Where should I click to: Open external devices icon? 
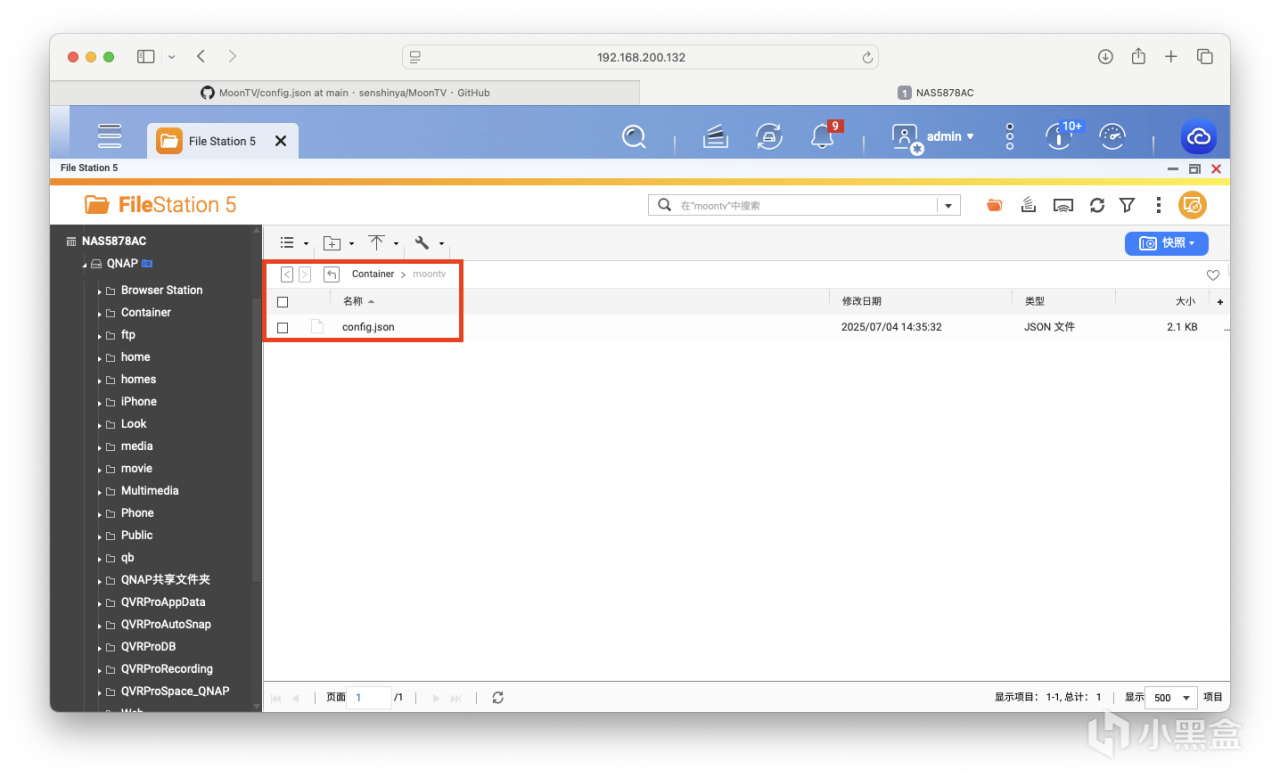click(769, 137)
